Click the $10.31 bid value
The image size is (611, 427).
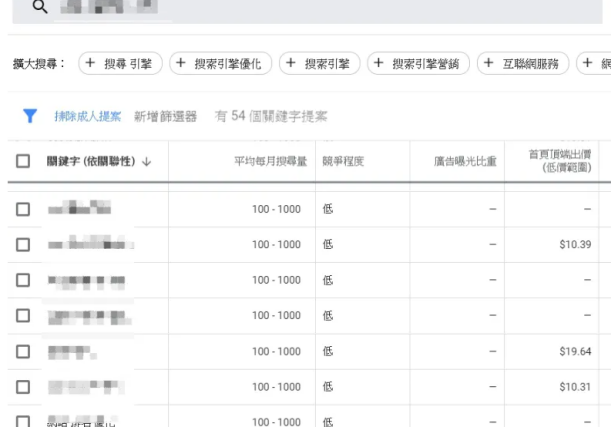point(575,387)
